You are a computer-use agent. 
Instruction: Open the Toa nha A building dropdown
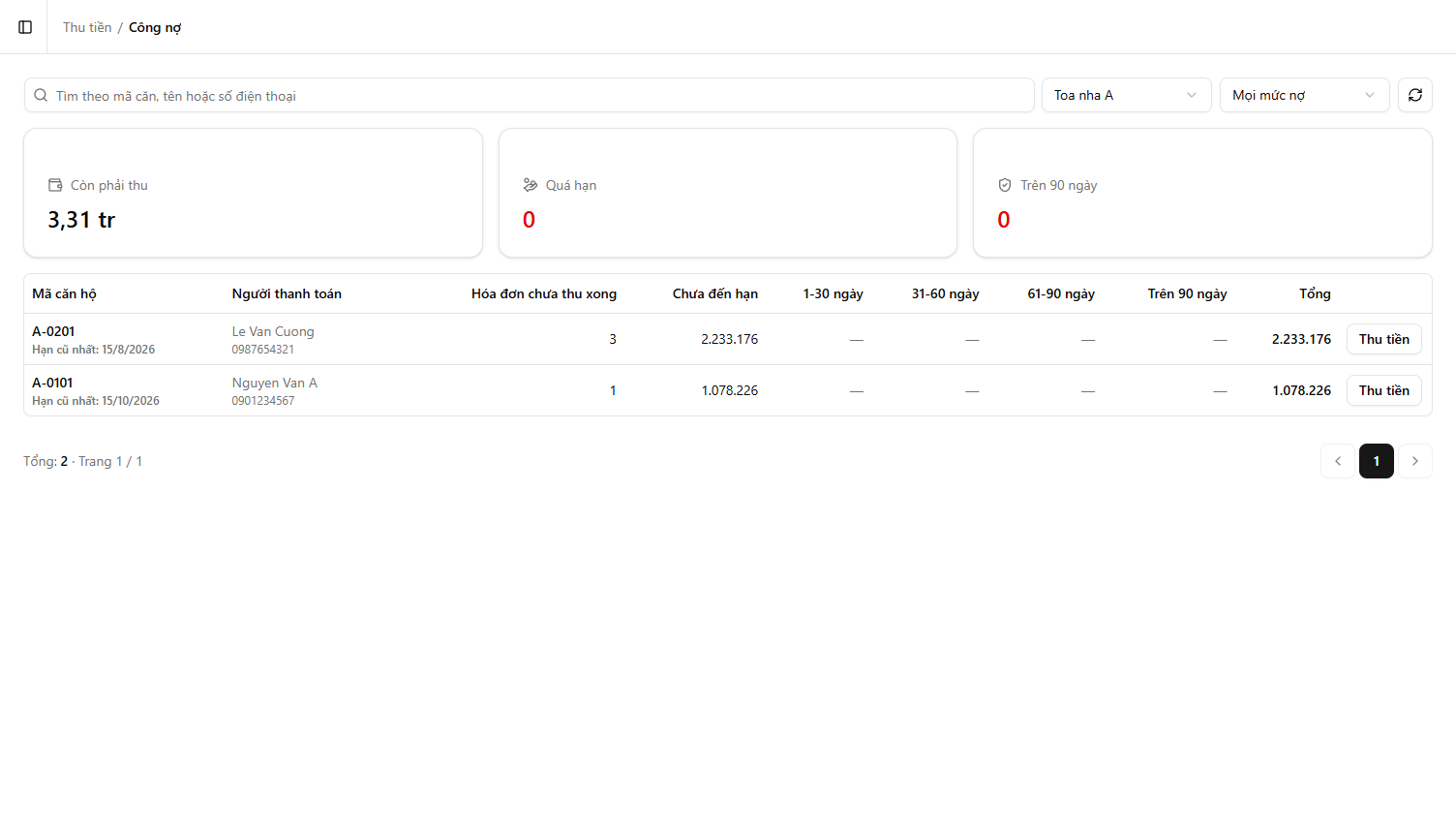(1127, 95)
